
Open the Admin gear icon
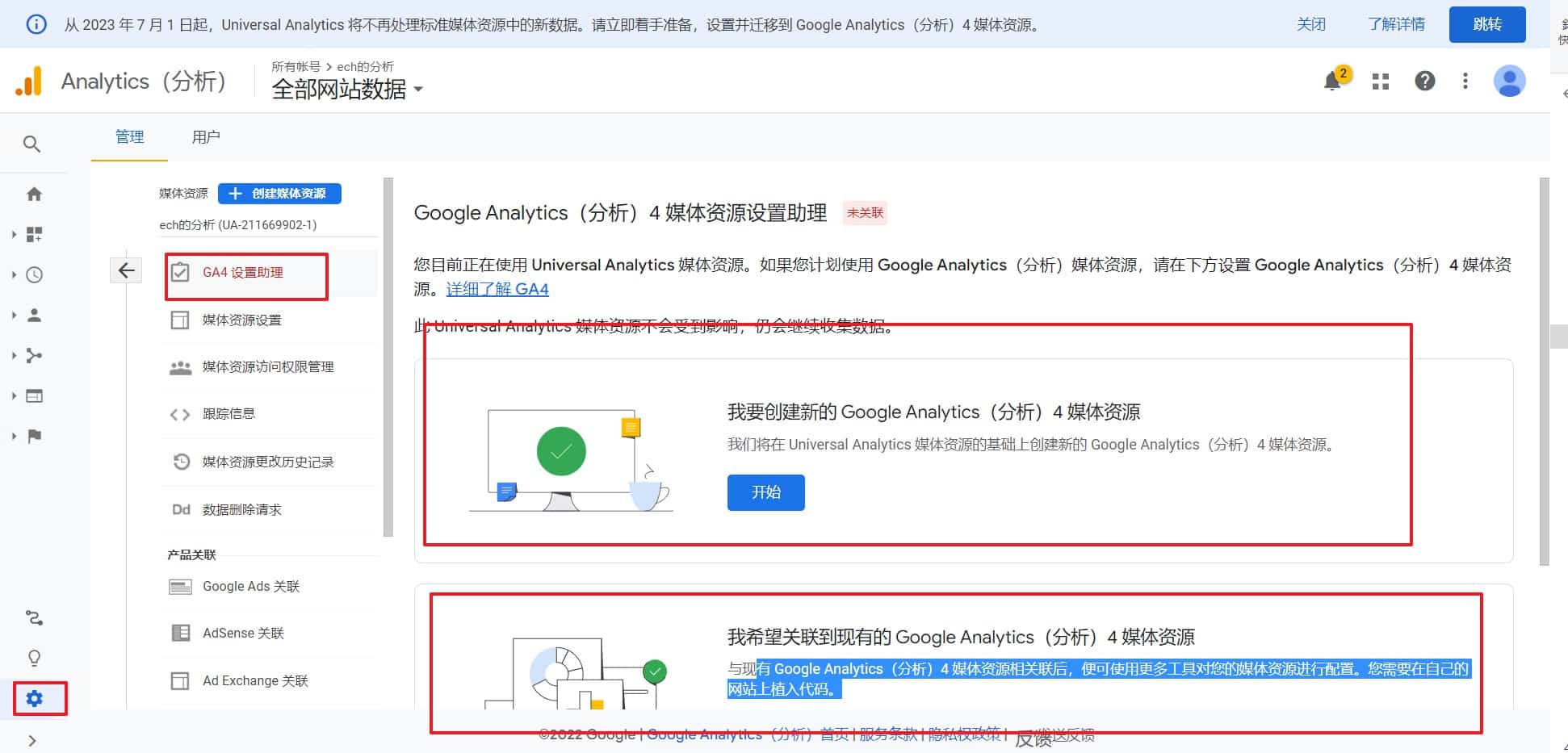point(34,698)
